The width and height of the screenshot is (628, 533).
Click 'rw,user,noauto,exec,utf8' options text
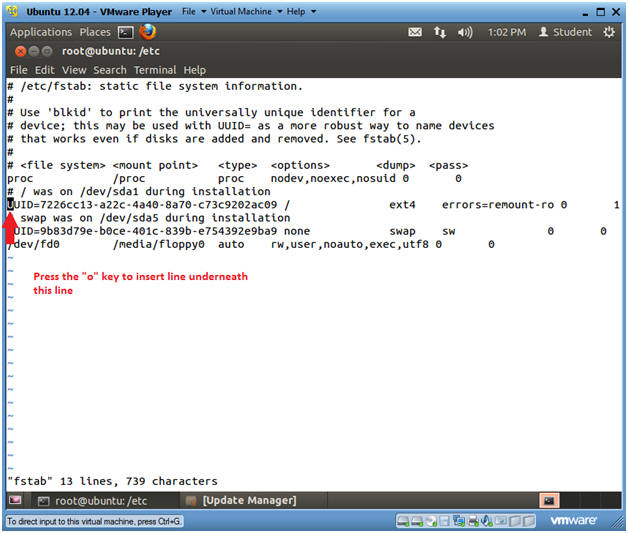(350, 244)
